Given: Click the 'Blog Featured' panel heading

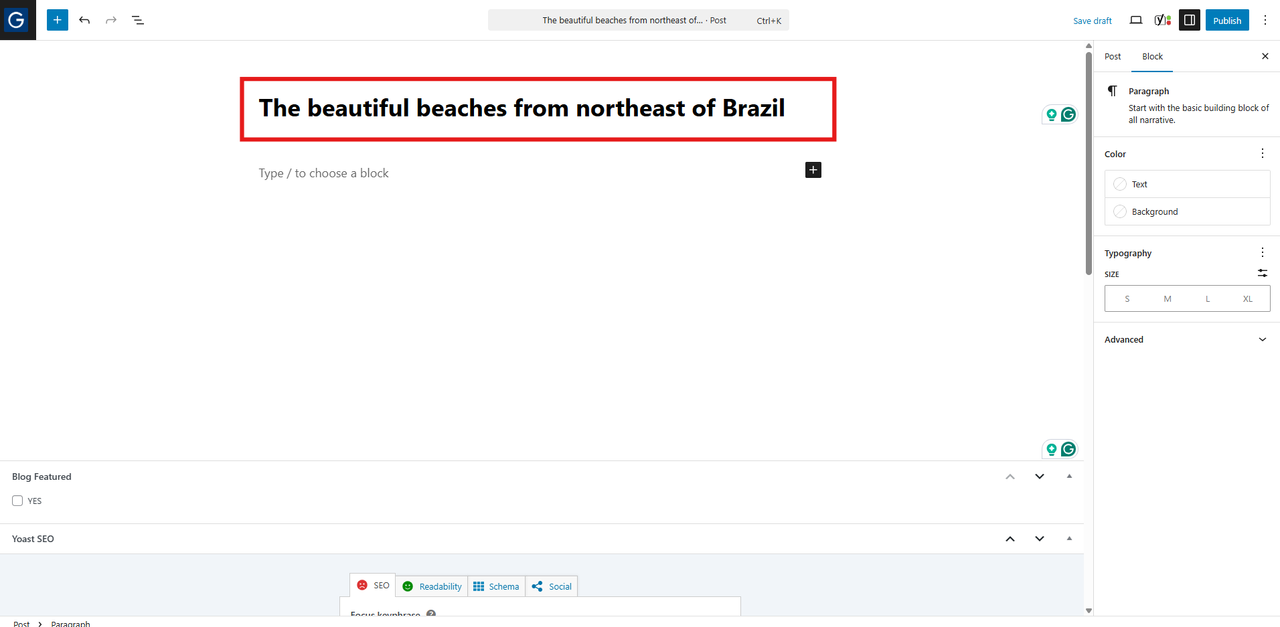Looking at the screenshot, I should pos(42,477).
